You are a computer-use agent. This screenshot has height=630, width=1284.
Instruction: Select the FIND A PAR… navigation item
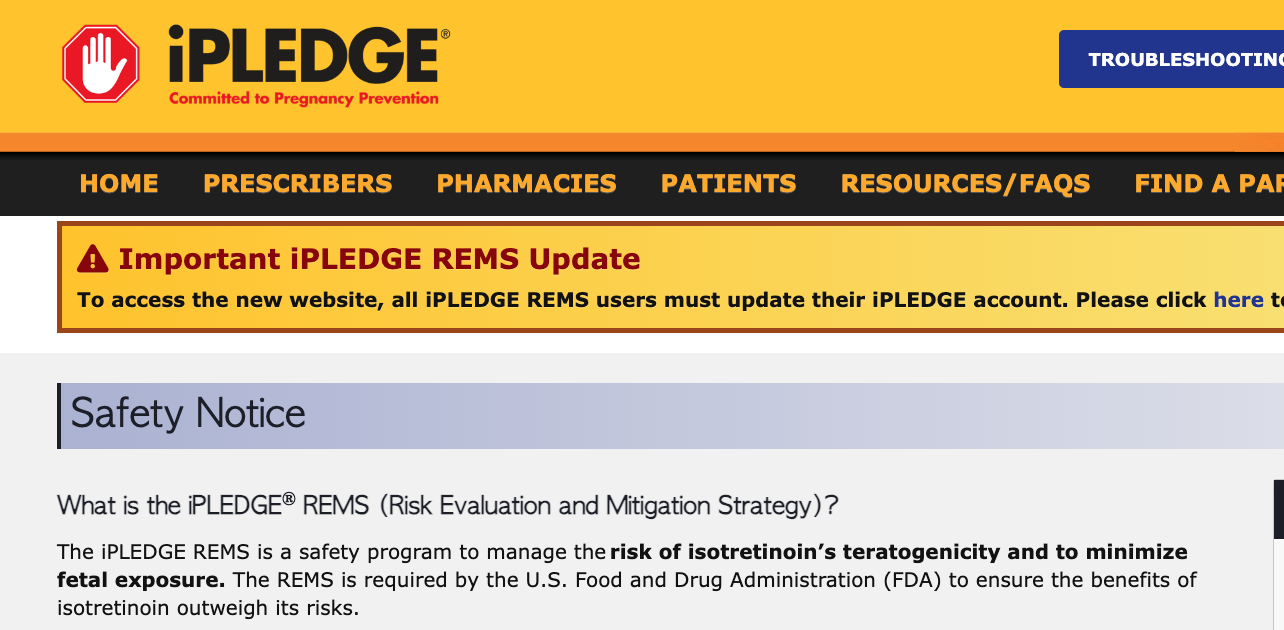[1208, 184]
